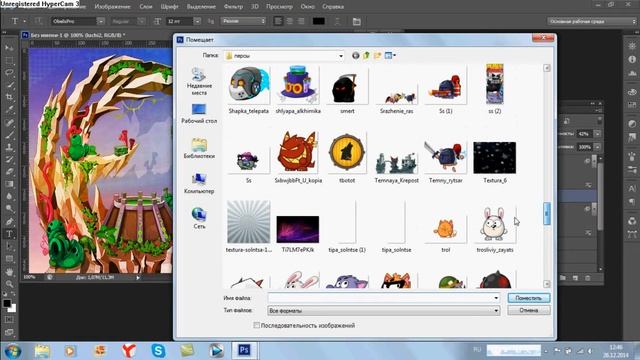This screenshot has width=640, height=360.
Task: Select the Gradient tool
Action: point(9,184)
